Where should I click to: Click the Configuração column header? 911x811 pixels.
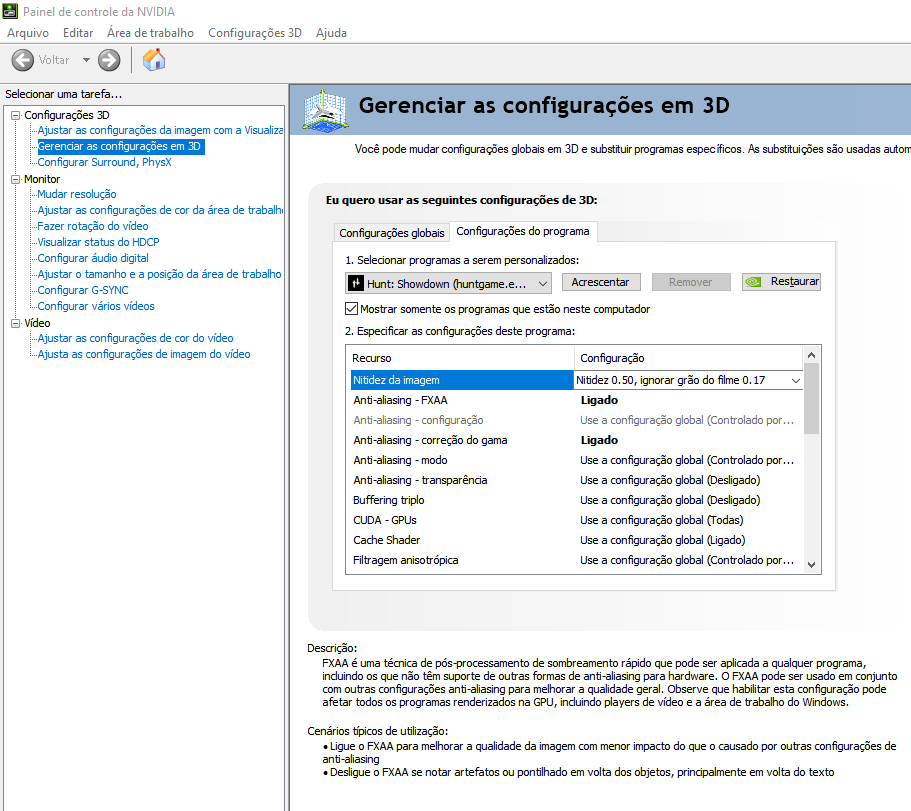click(688, 358)
